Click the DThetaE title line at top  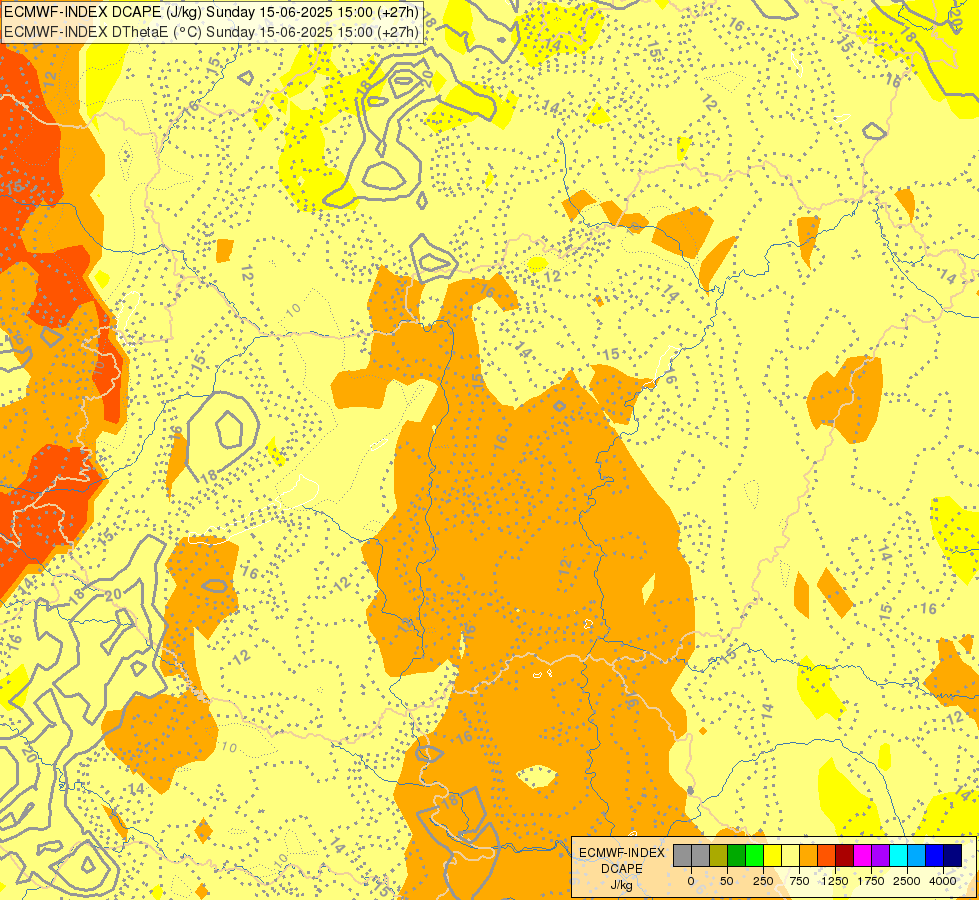(x=212, y=32)
